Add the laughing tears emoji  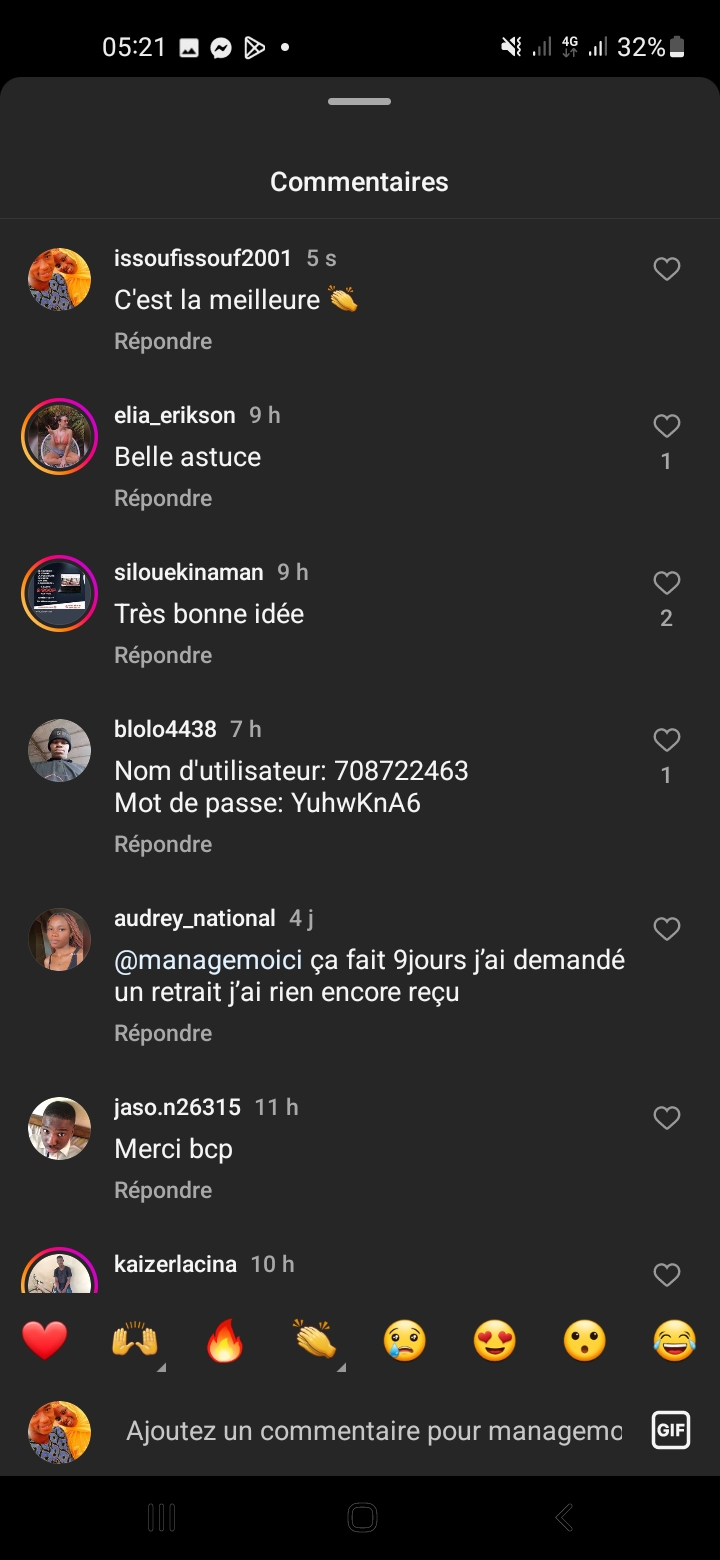(x=675, y=1341)
